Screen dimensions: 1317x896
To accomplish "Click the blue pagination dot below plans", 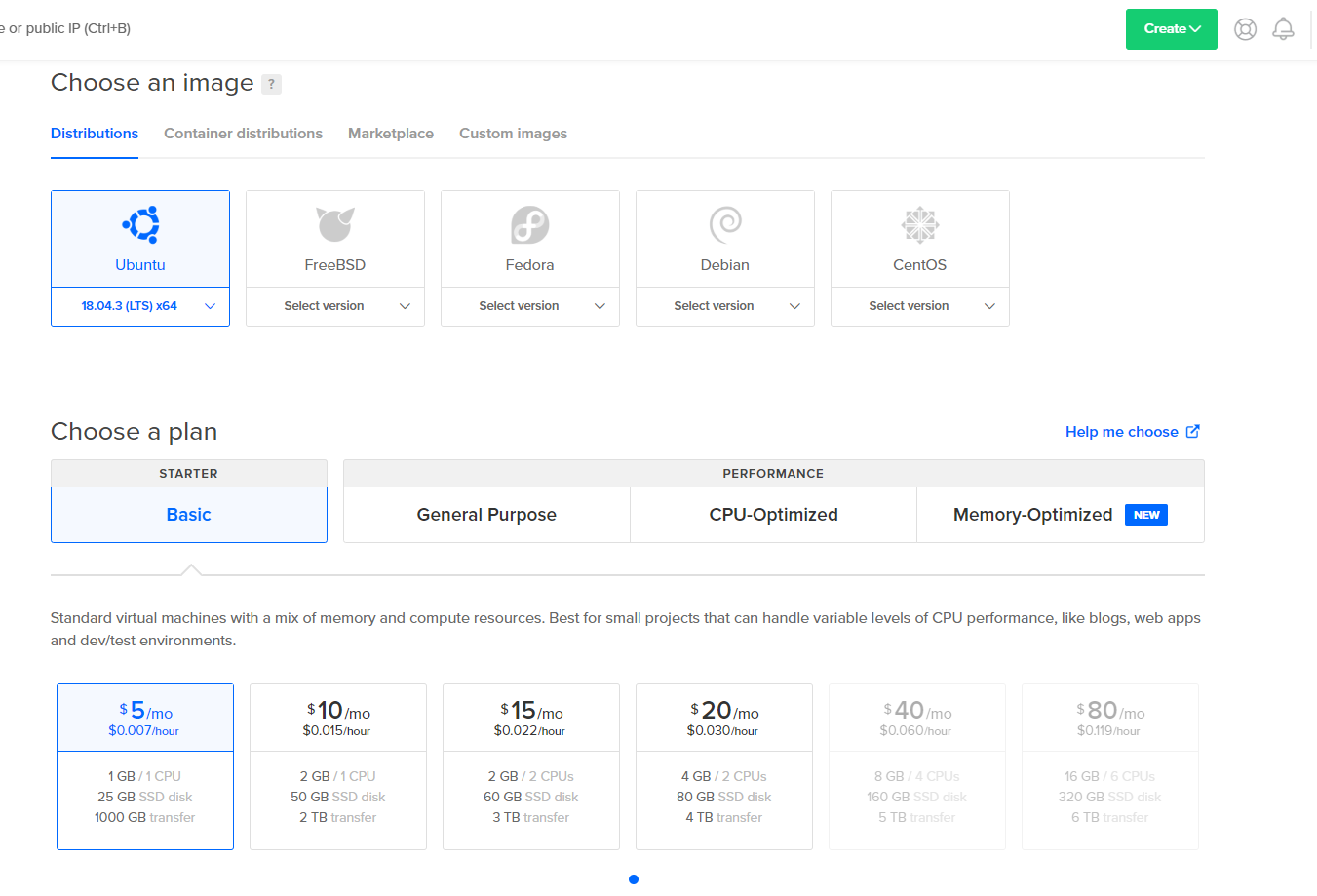I will 634,879.
